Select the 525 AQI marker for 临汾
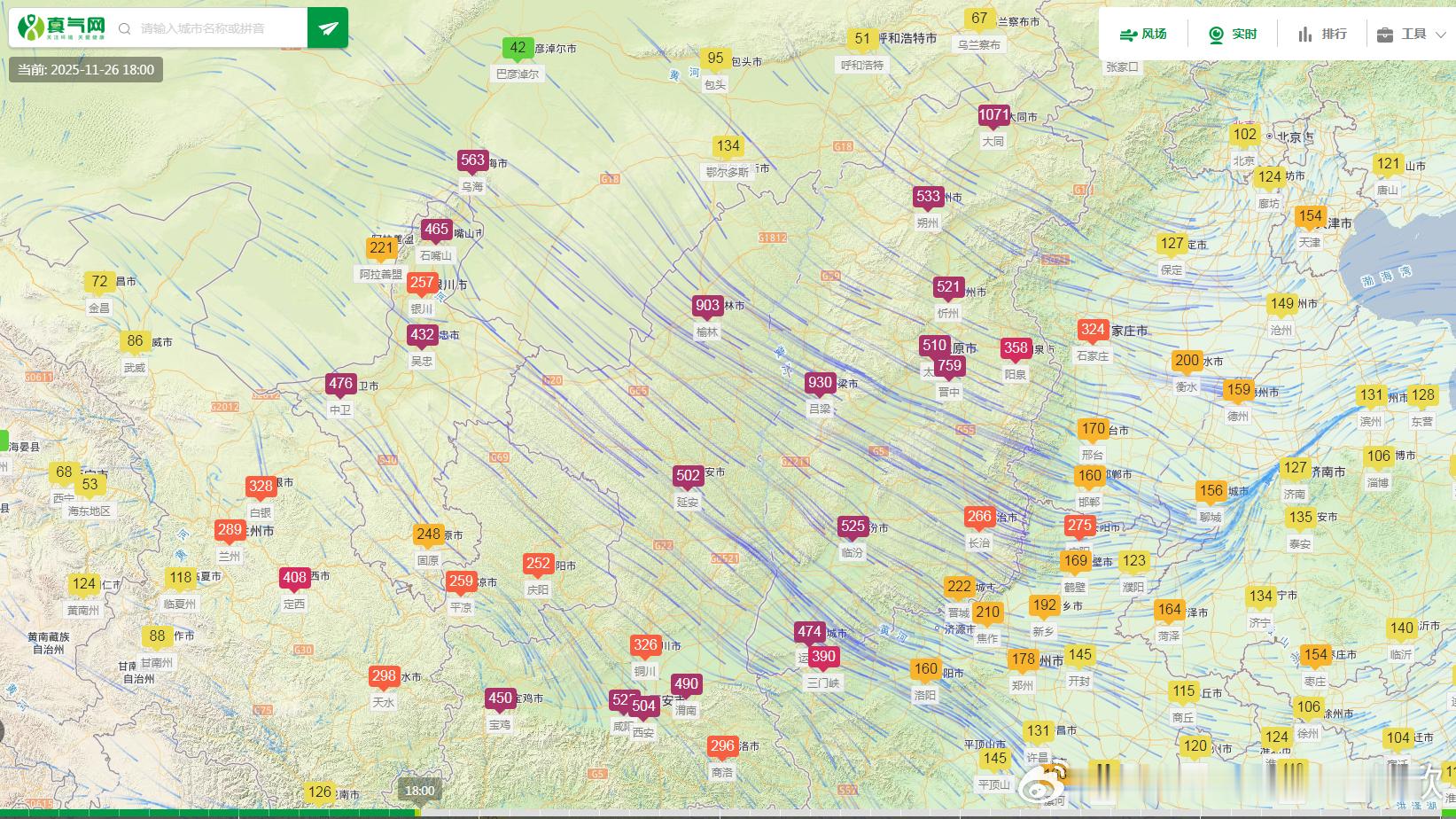Screen dimensions: 1456x819 [853, 527]
